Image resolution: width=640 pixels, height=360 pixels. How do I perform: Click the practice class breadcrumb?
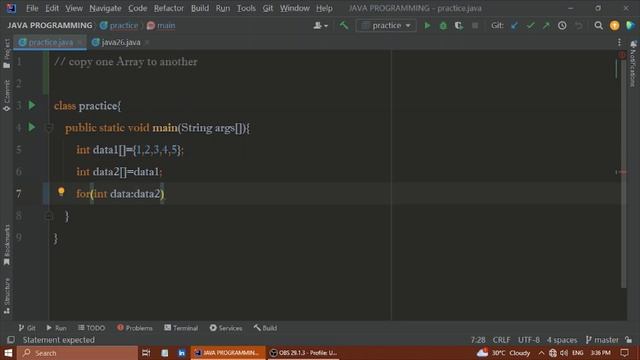(x=119, y=25)
